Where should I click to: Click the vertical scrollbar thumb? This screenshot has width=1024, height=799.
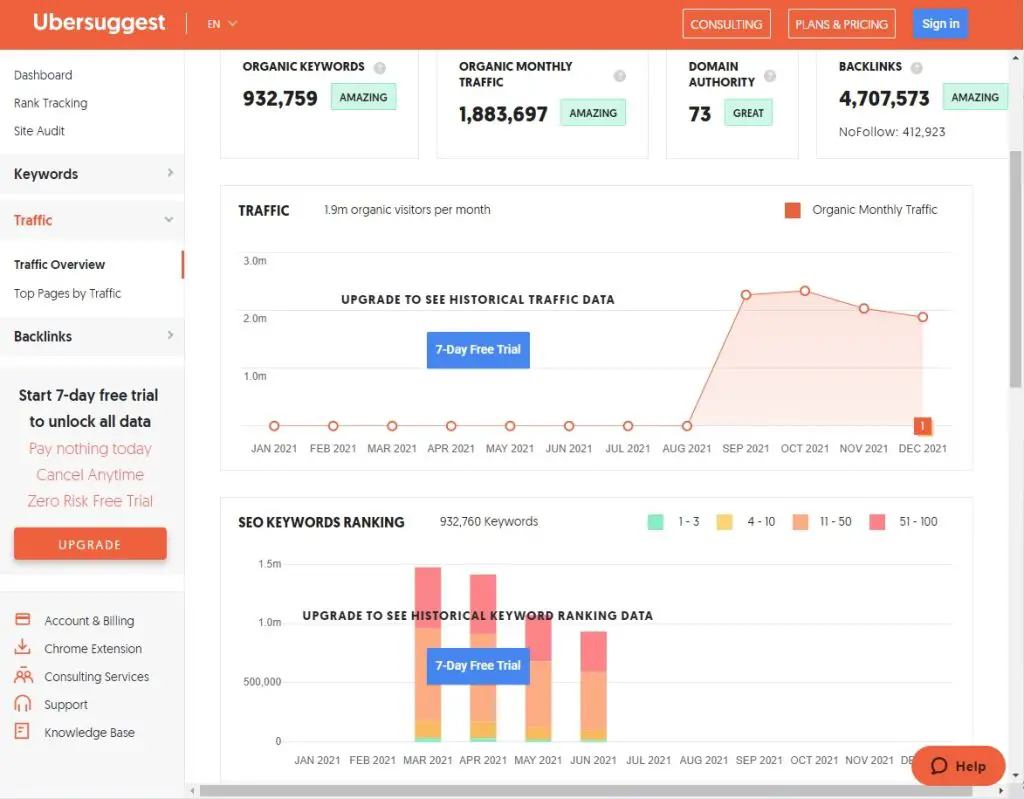1016,268
